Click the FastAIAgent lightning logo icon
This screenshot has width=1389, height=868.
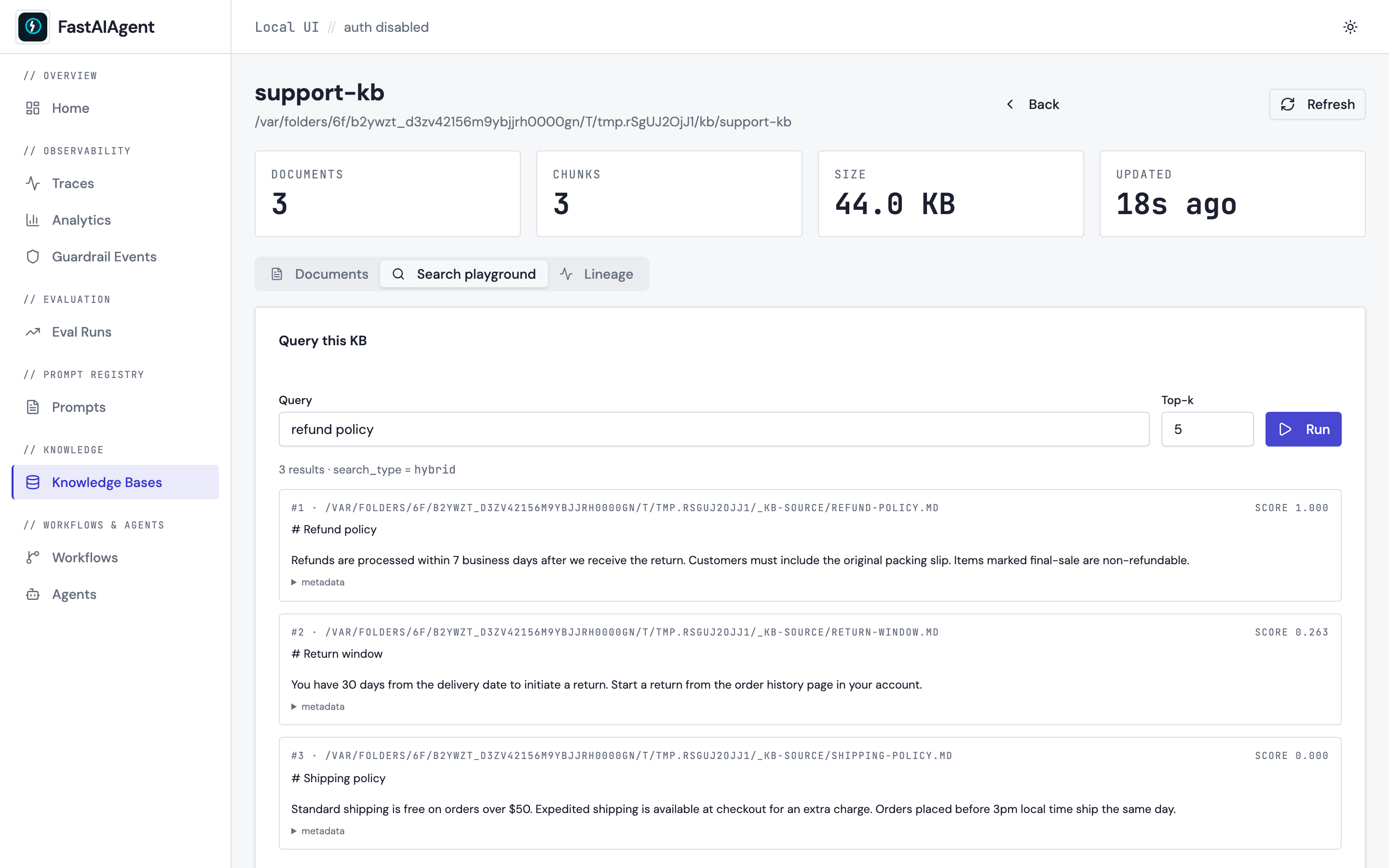click(x=33, y=27)
